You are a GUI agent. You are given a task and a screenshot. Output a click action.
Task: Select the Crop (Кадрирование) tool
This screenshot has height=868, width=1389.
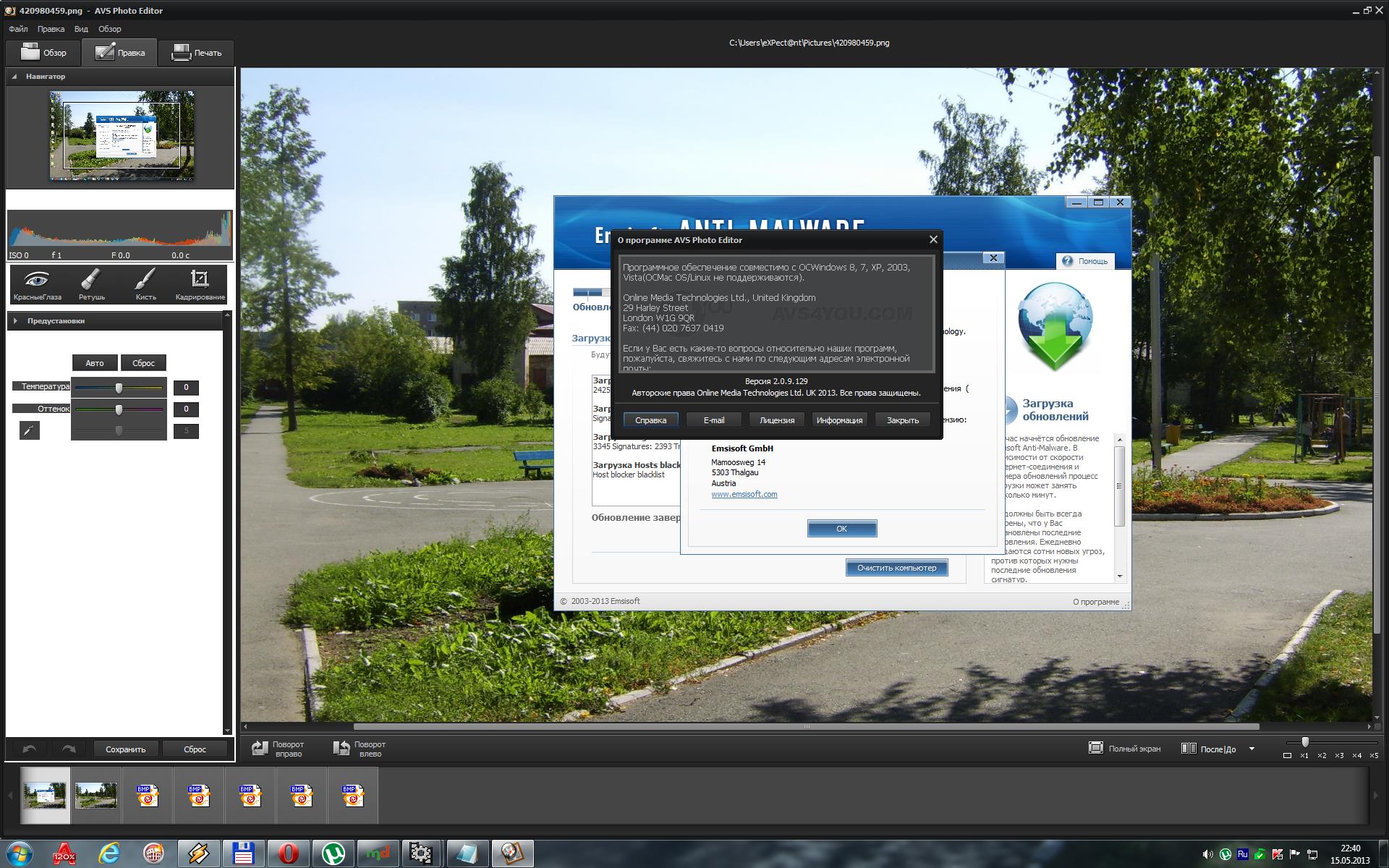click(200, 283)
